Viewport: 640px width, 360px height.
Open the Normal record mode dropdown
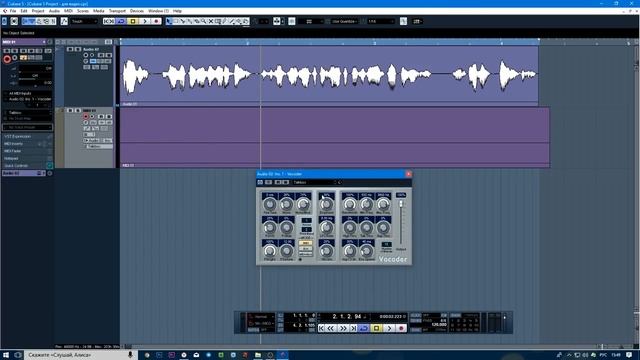260,317
